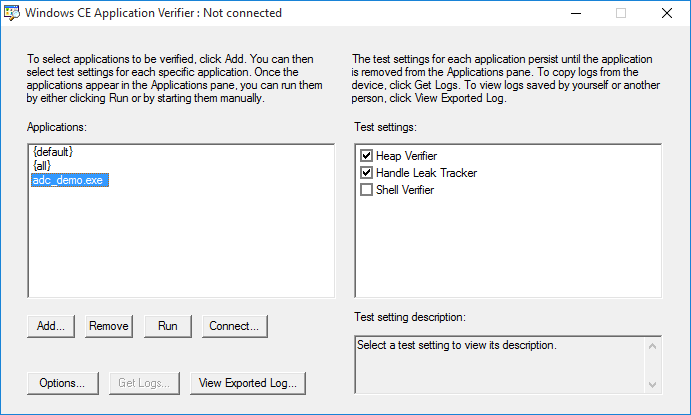Select adc_demo.exe in Applications list
The height and width of the screenshot is (415, 691).
[70, 180]
